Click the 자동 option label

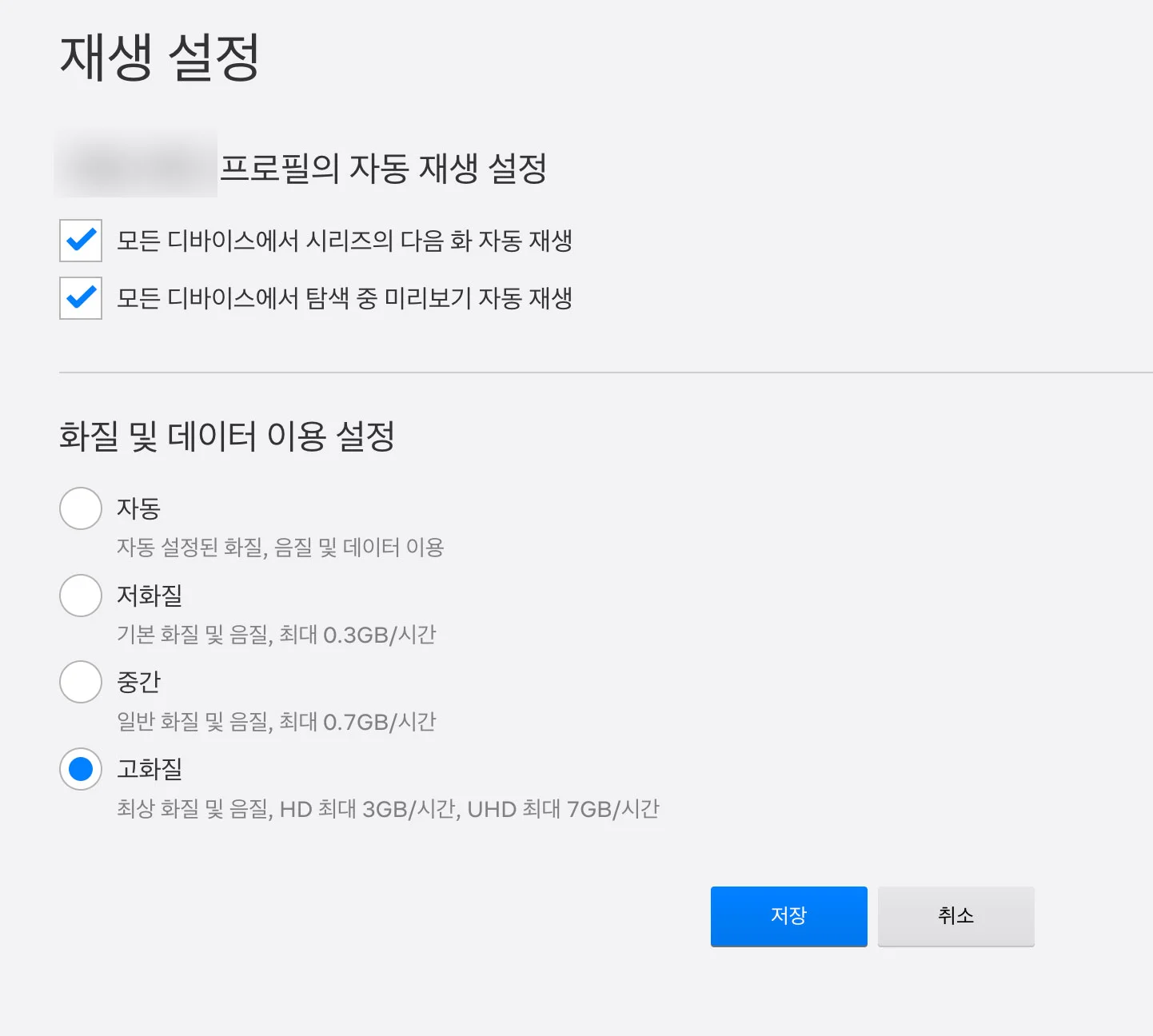coord(139,508)
